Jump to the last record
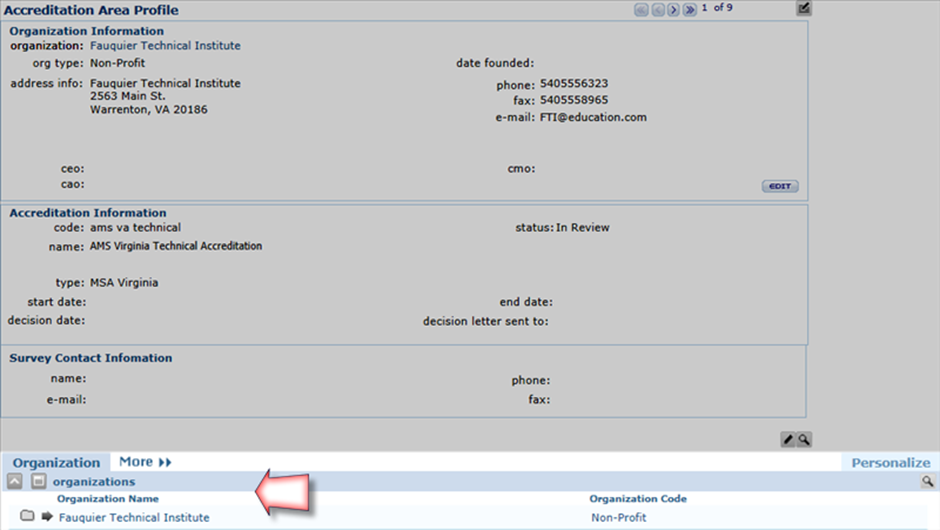 point(689,10)
